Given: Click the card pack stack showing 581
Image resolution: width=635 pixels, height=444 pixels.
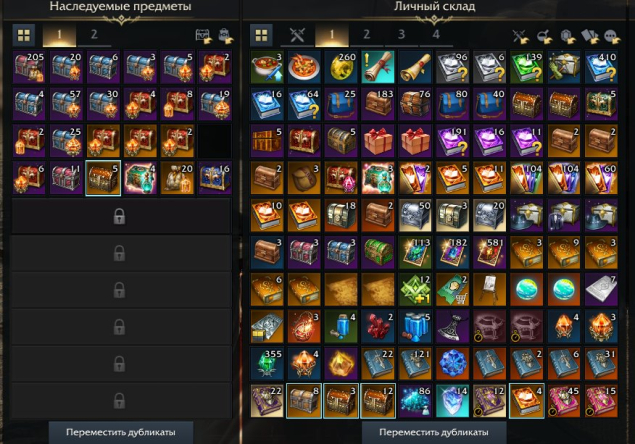Looking at the screenshot, I should point(490,253).
